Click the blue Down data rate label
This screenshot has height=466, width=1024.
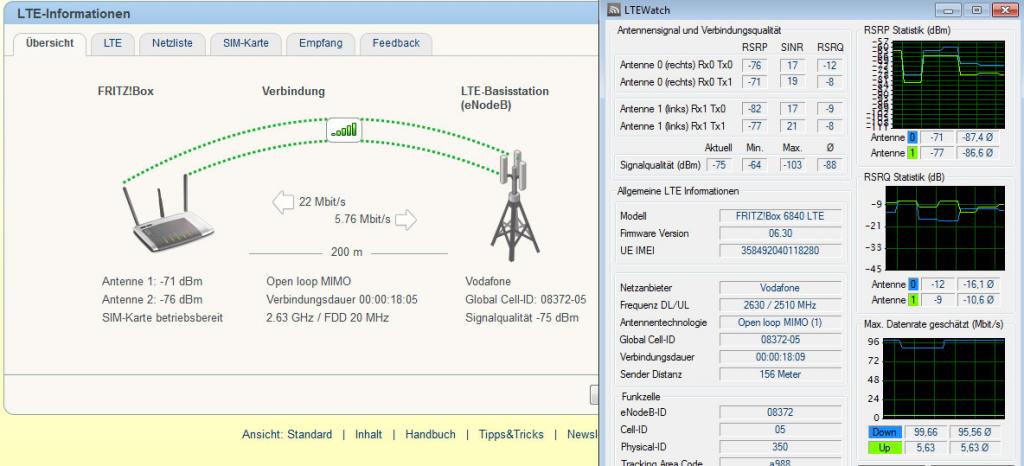pos(885,432)
